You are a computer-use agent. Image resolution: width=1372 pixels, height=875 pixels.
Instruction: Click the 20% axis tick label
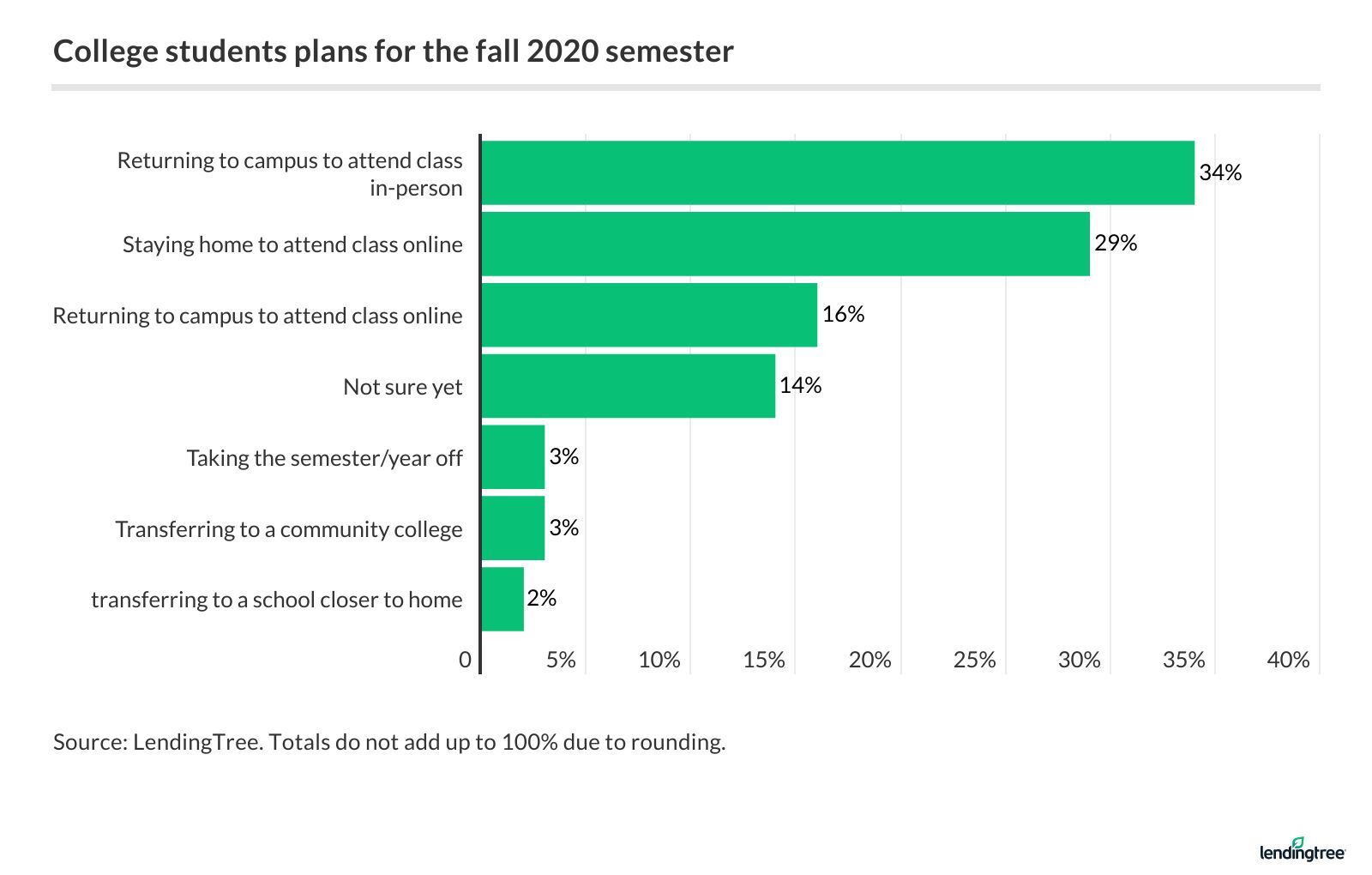[870, 660]
